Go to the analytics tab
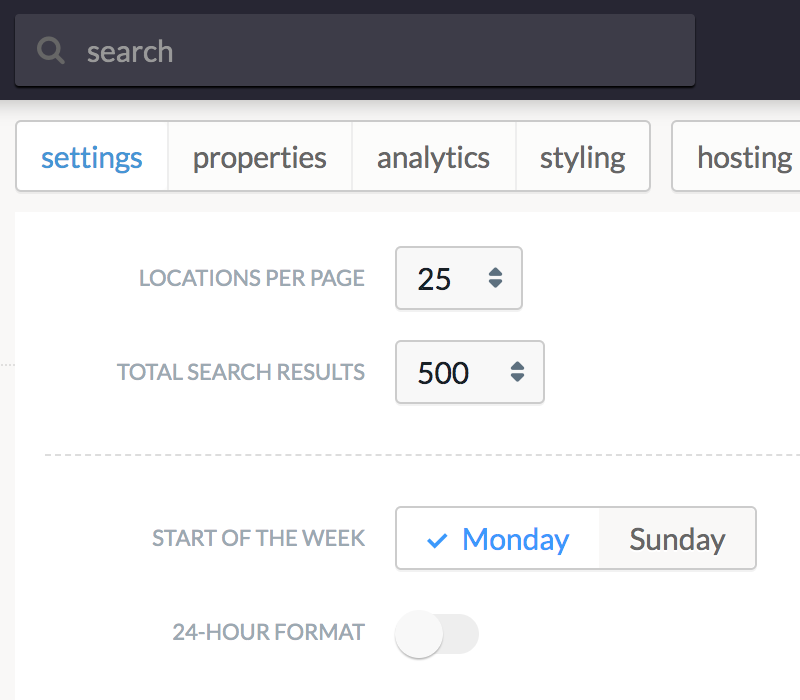Screen dimensions: 800x700 (434, 157)
